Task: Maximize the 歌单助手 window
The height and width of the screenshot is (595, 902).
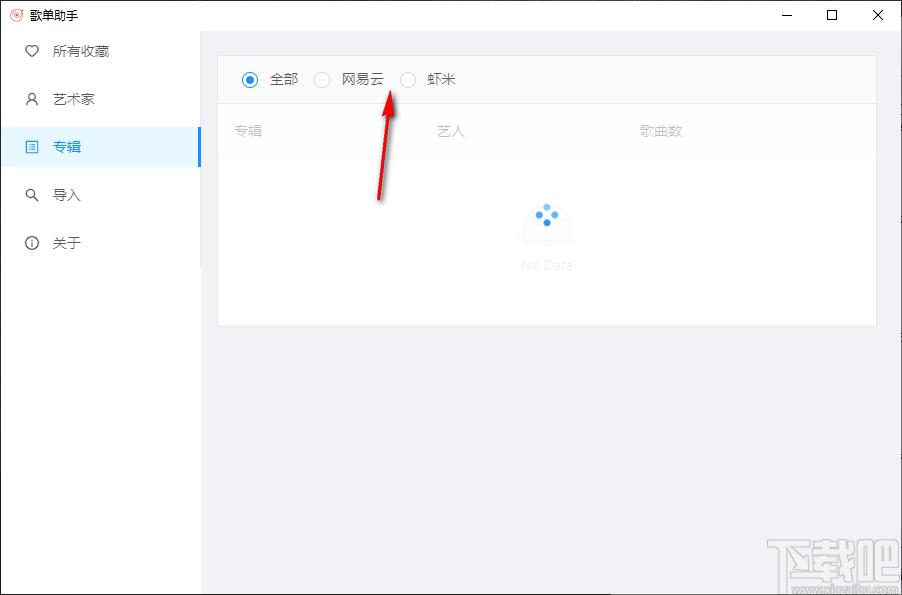Action: 832,16
